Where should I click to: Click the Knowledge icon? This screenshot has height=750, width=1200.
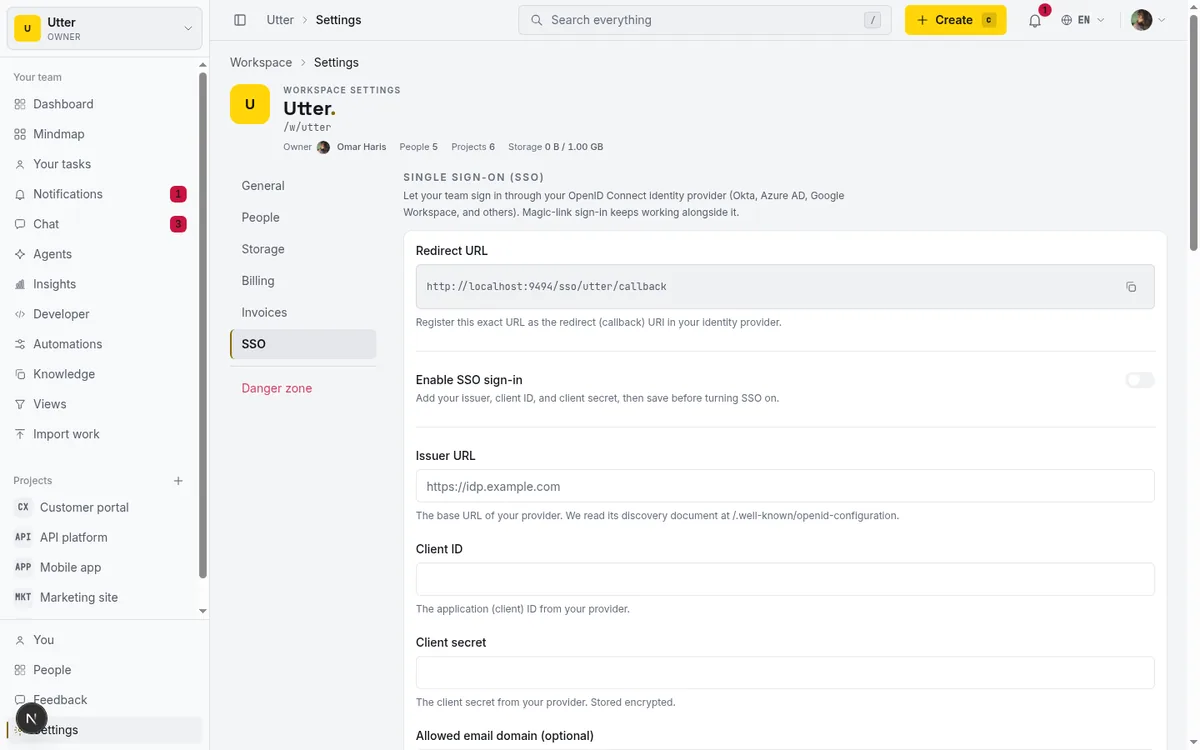pyautogui.click(x=20, y=374)
